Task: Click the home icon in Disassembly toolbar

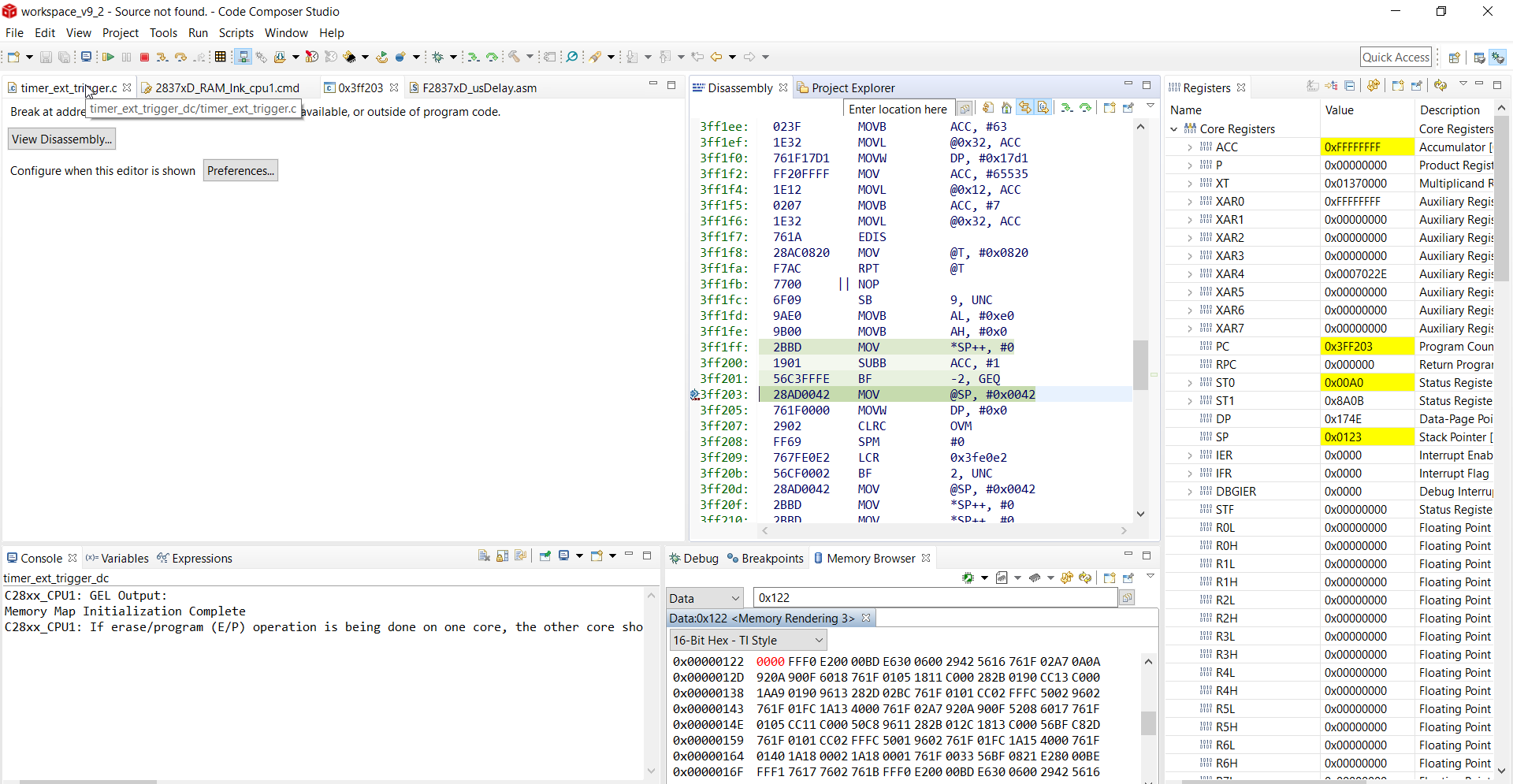Action: pyautogui.click(x=1006, y=108)
